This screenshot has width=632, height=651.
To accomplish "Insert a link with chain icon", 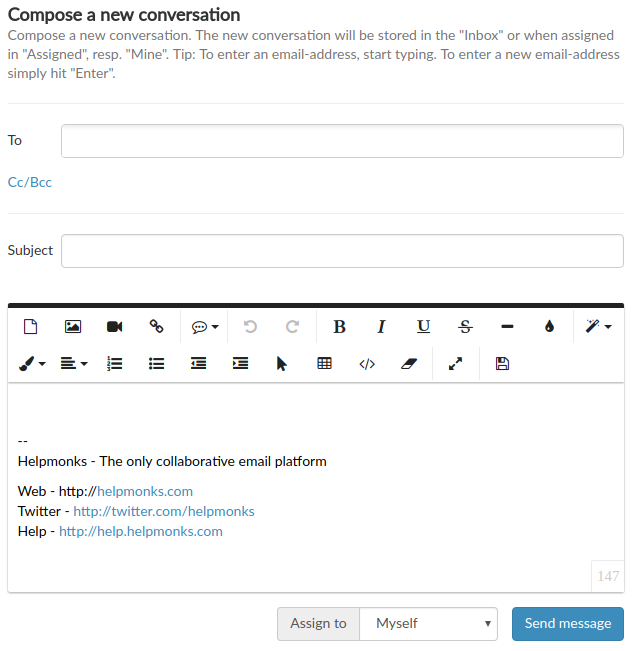I will click(156, 326).
